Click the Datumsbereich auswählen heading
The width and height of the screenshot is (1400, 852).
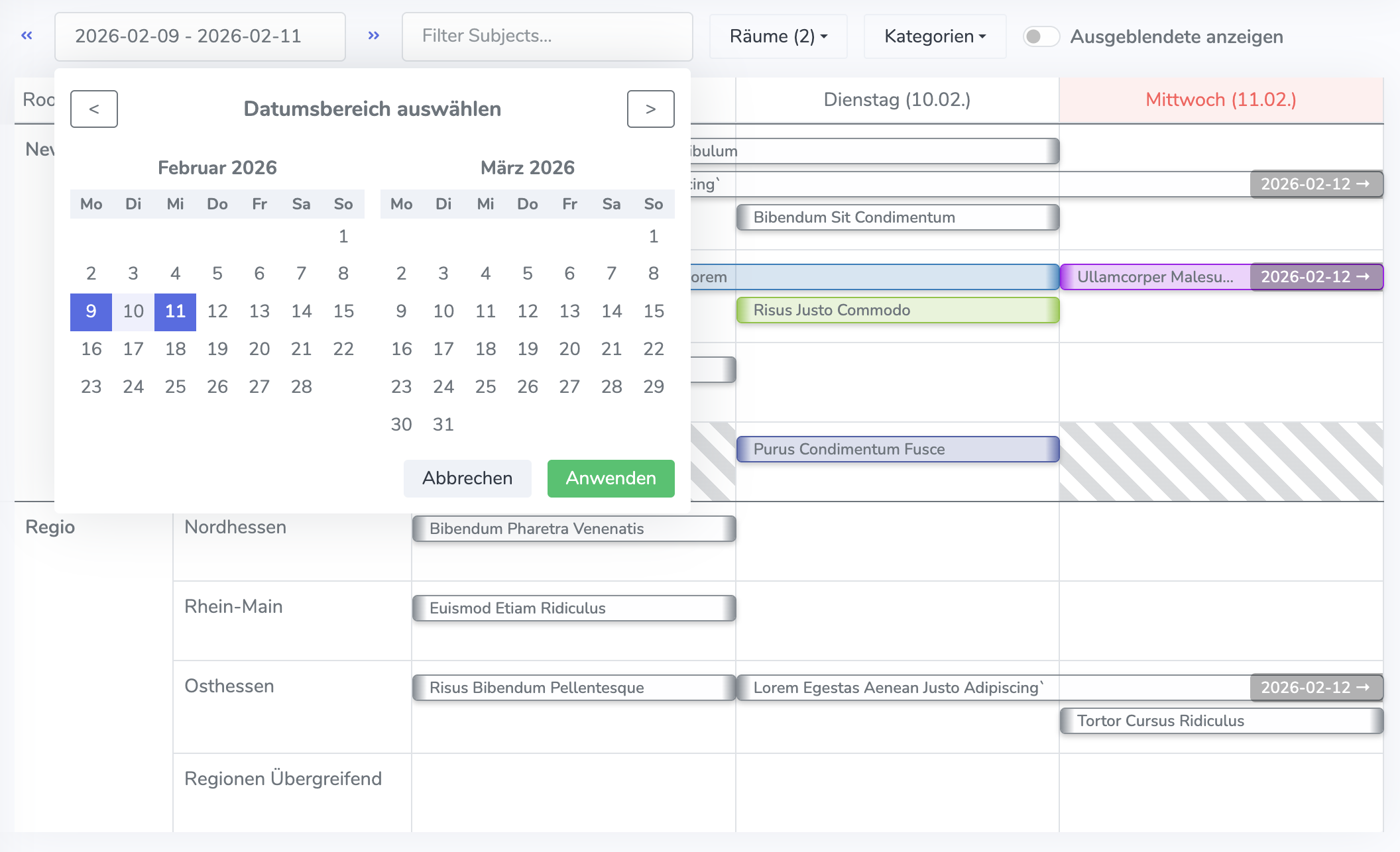click(373, 109)
